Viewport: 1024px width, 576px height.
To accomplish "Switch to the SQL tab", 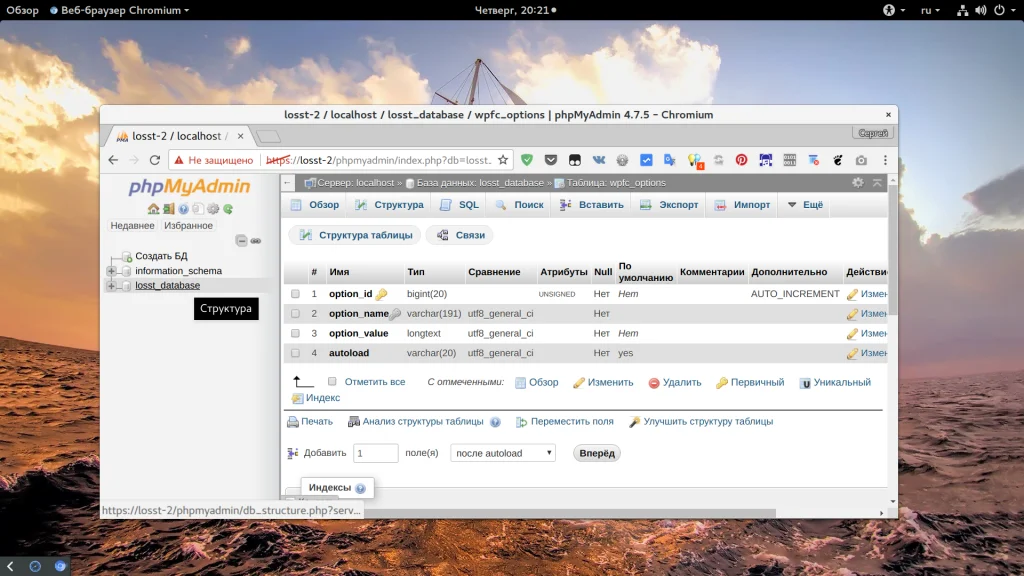I will click(460, 204).
